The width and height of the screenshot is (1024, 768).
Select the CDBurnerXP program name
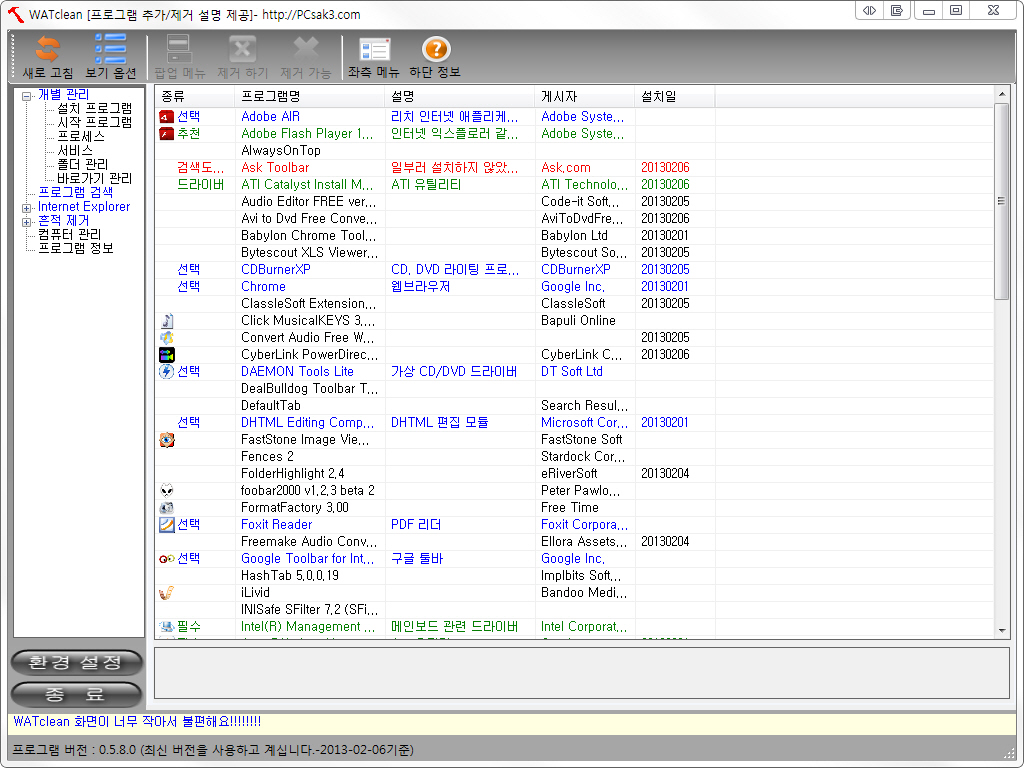(276, 270)
